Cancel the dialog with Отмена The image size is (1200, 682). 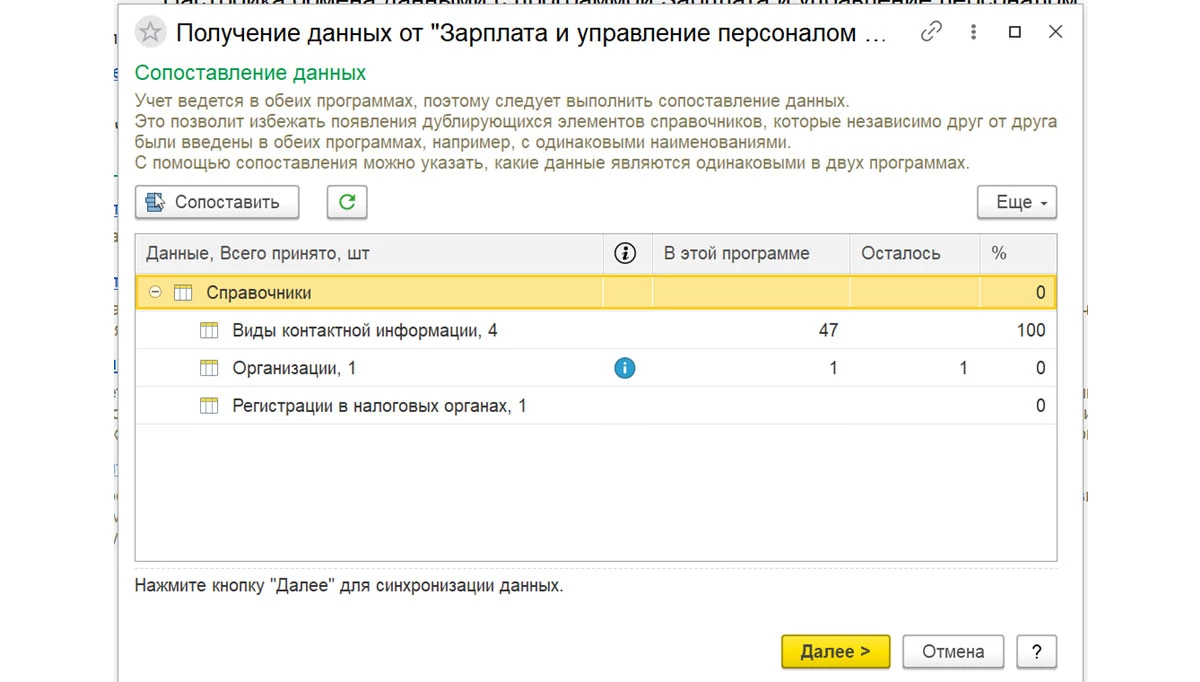[x=953, y=652]
